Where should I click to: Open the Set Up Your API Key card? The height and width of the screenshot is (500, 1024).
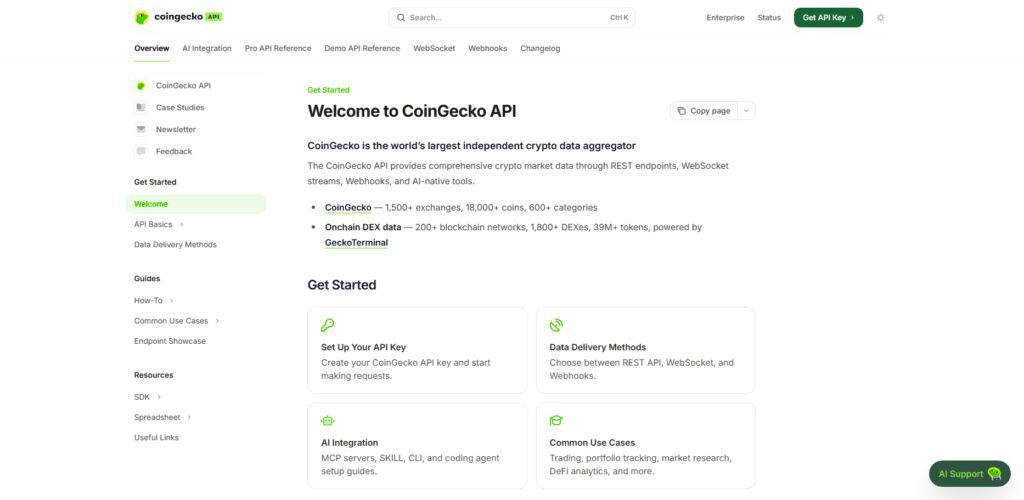coord(417,351)
